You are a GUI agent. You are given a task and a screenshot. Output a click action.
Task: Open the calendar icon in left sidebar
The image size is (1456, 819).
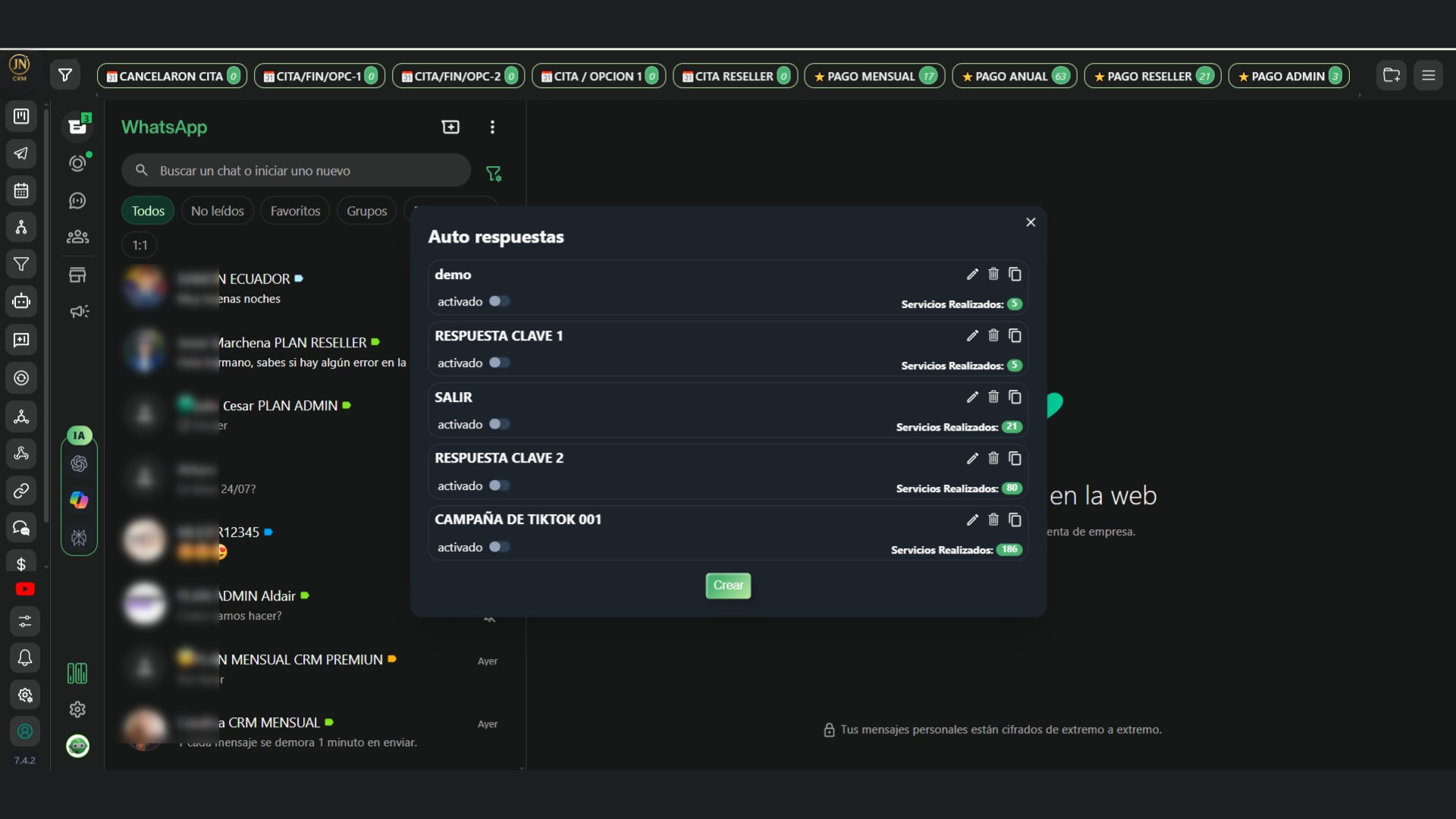coord(21,190)
